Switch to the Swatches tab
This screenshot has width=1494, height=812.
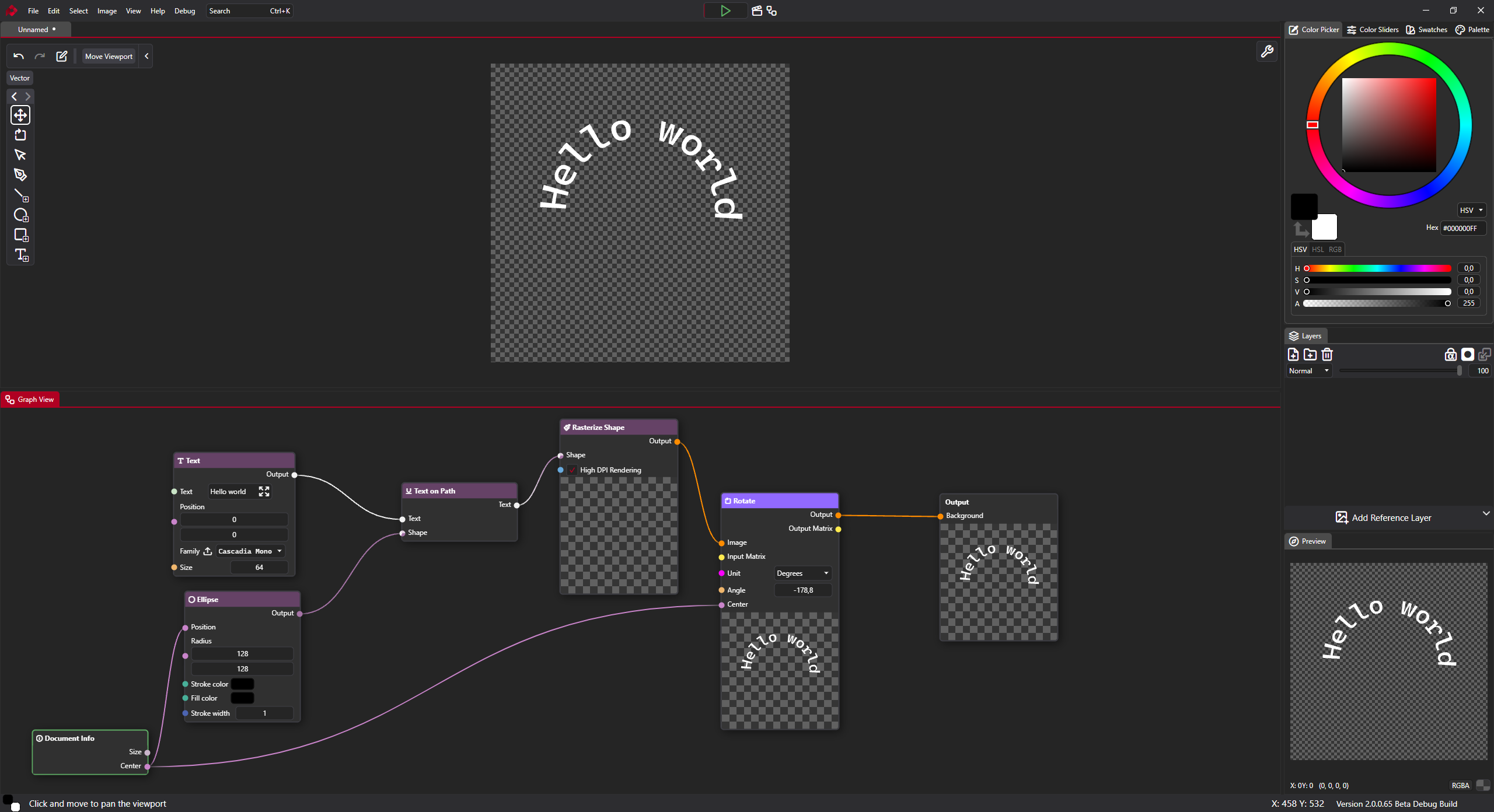[x=1426, y=29]
